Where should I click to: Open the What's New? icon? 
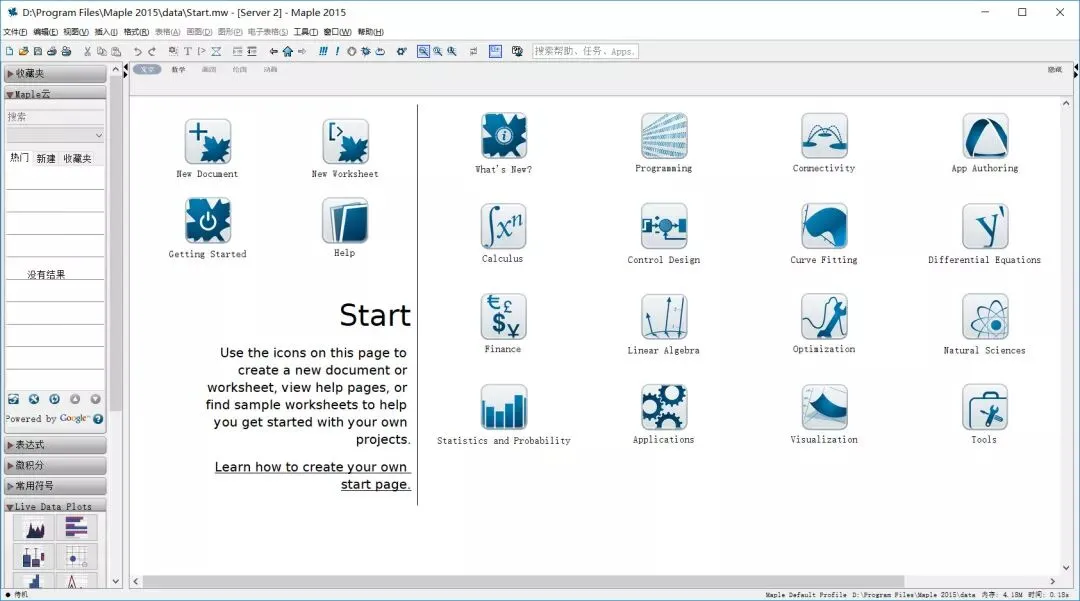pos(503,136)
